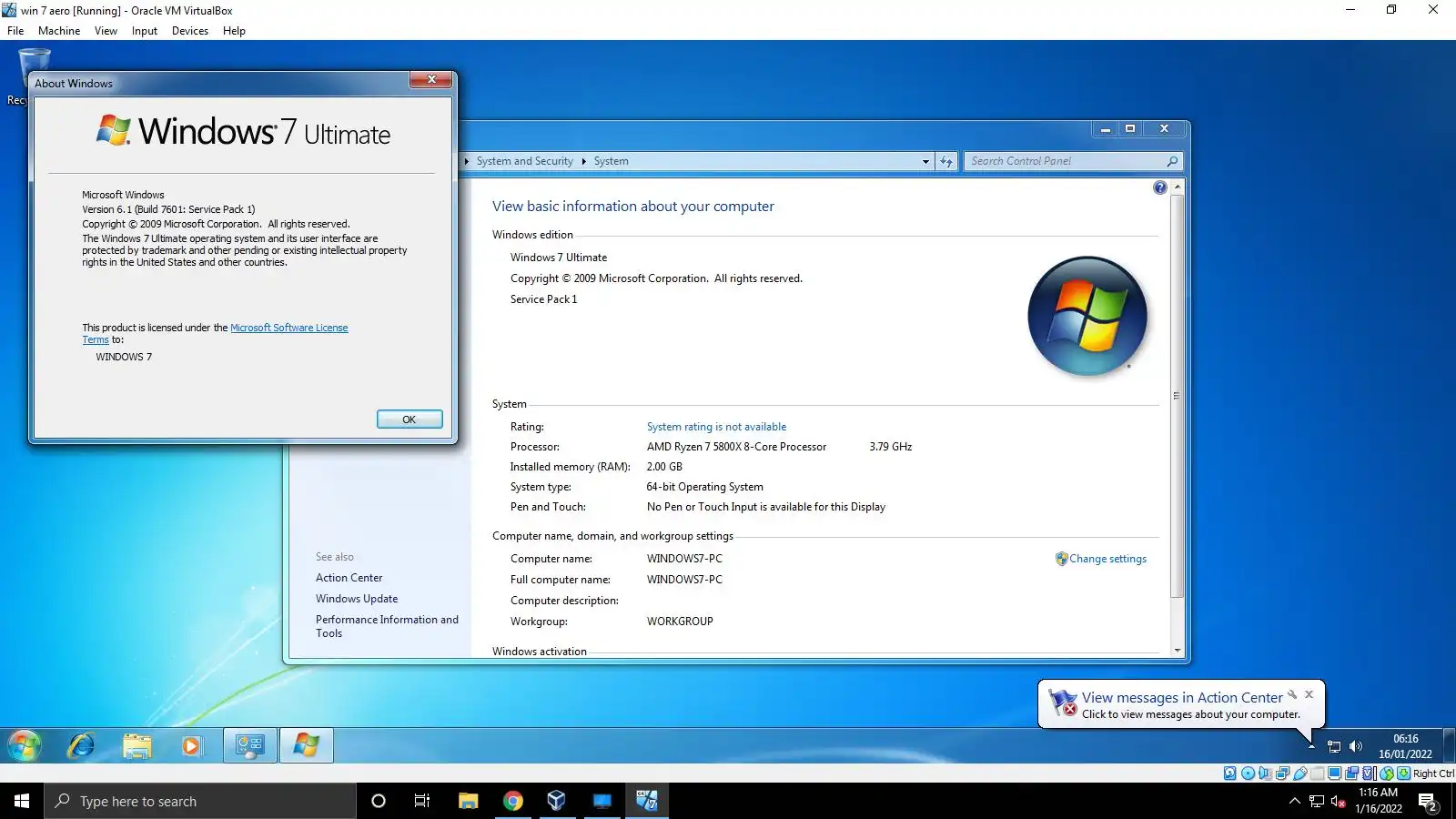
Task: Click the VirtualBox network adapters indicator
Action: pos(1282,773)
